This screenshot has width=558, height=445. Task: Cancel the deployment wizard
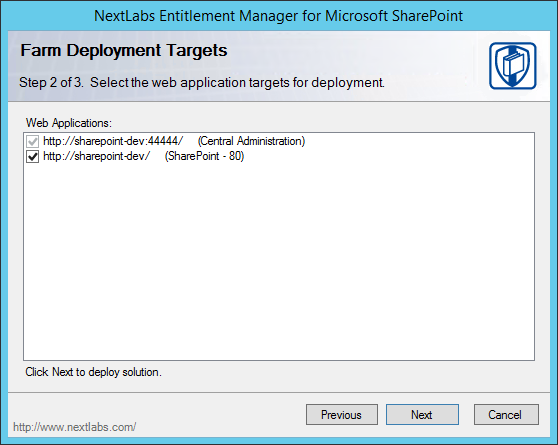tap(506, 414)
